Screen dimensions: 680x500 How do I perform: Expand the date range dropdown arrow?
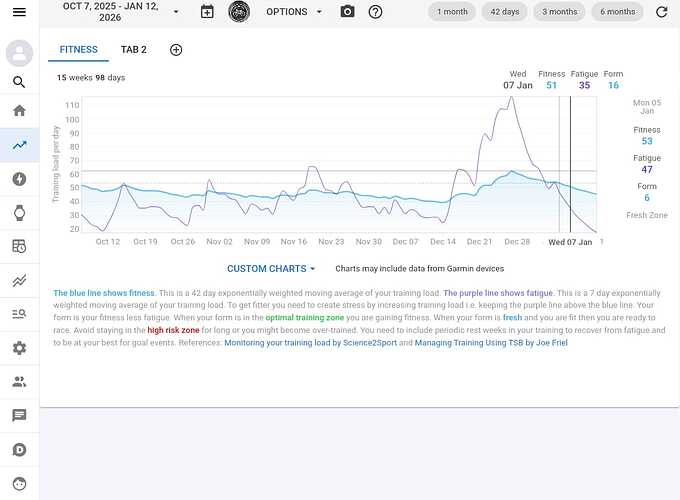coord(176,12)
